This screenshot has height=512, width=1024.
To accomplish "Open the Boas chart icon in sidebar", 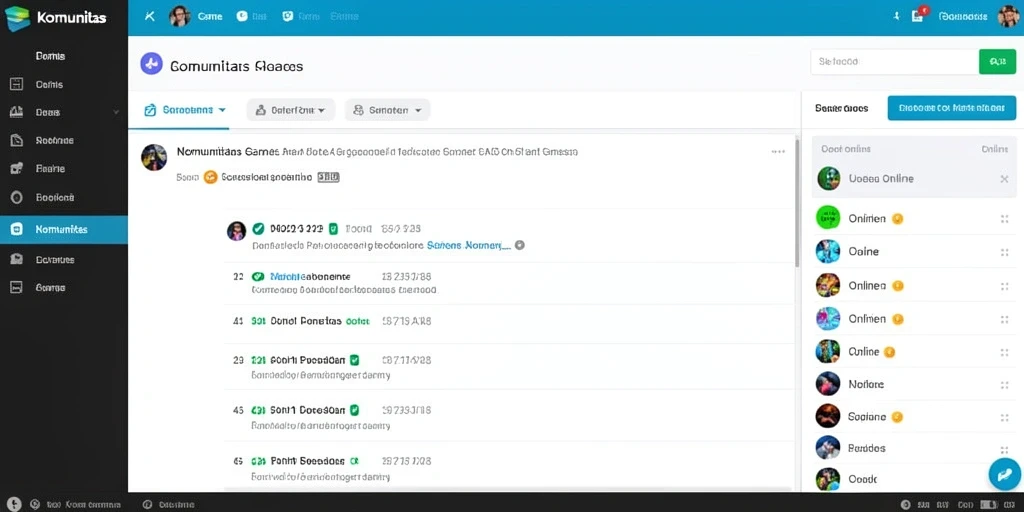I will (x=17, y=112).
